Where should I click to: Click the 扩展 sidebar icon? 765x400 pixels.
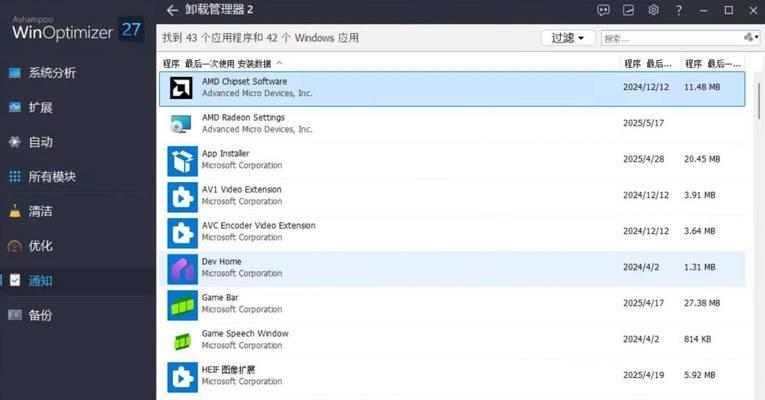[15, 107]
